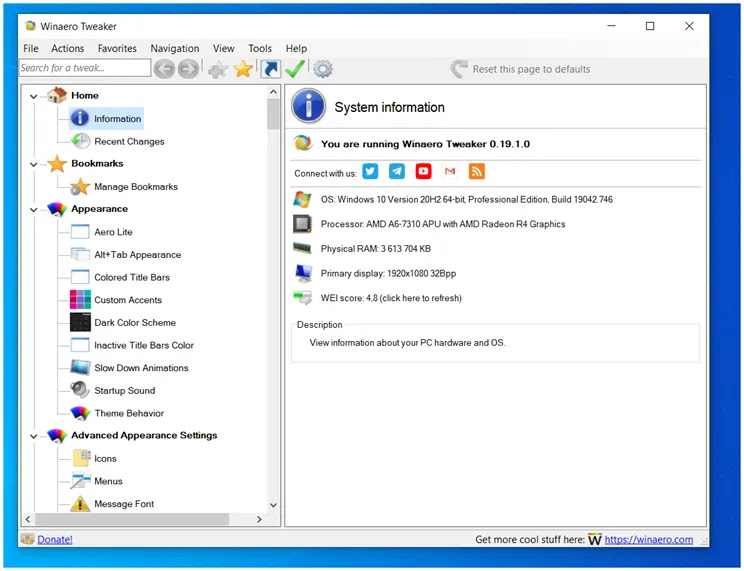Click the Advanced Appearance Settings label

[x=144, y=435]
